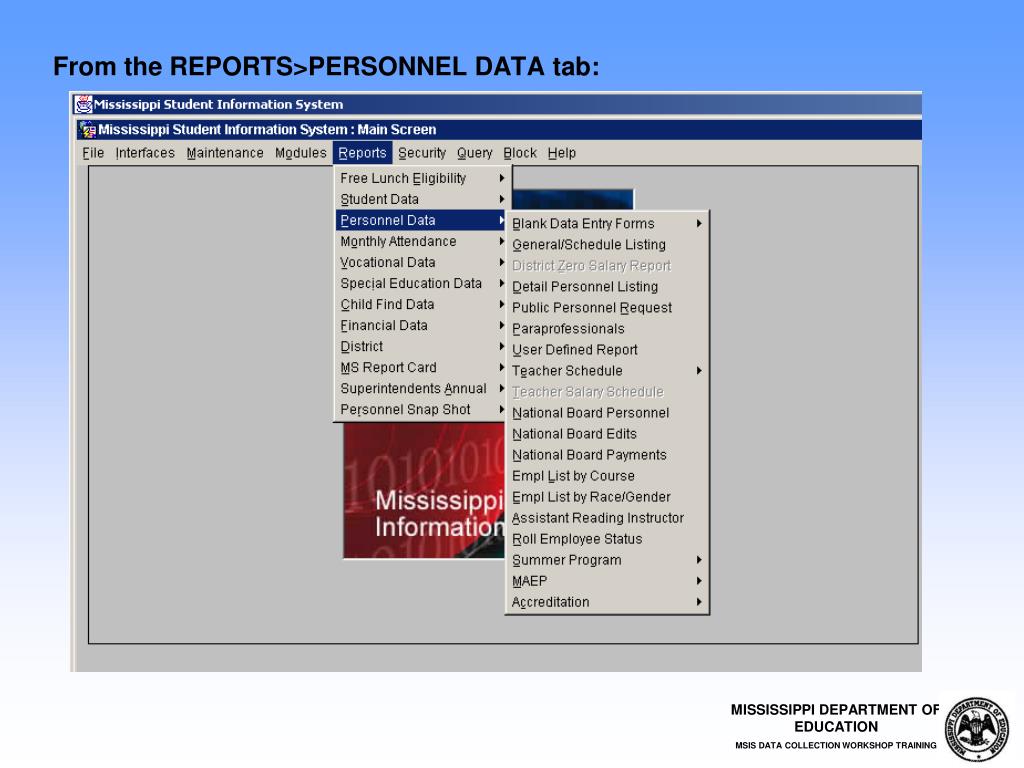Choose General/Schedule Listing report
Image resolution: width=1024 pixels, height=768 pixels.
coord(607,244)
